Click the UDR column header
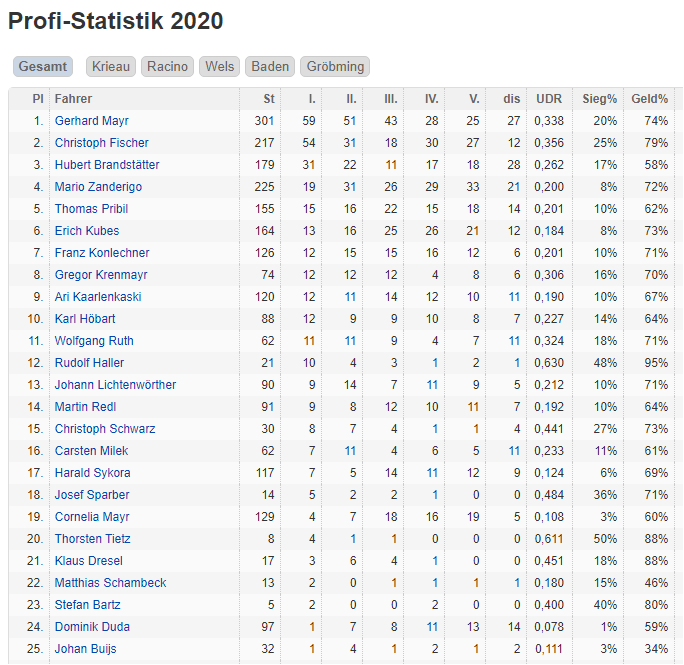This screenshot has width=684, height=665. [549, 99]
